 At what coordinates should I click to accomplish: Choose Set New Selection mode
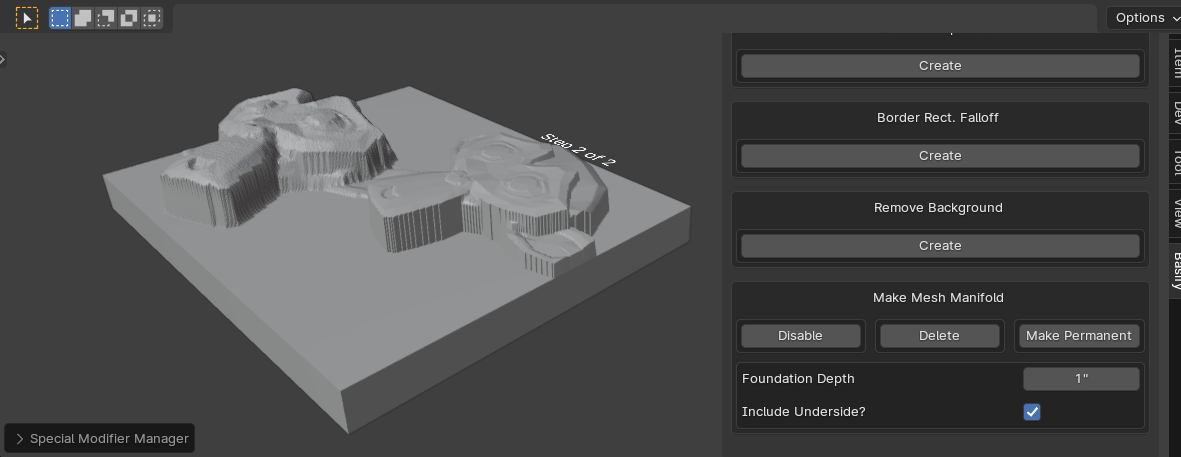tap(61, 18)
